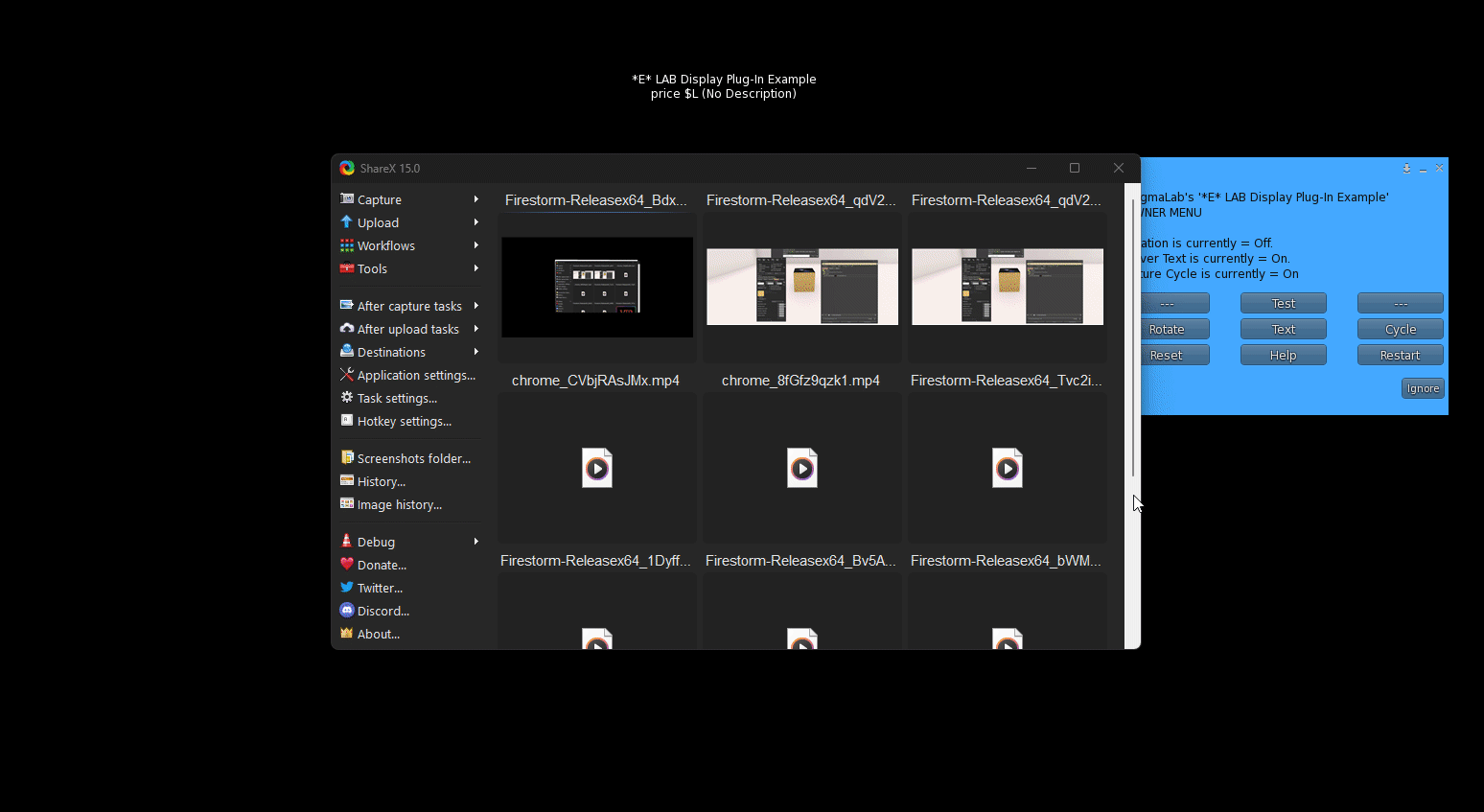Viewport: 1484px width, 812px height.
Task: Click the Upload arrow icon
Action: coord(347,221)
